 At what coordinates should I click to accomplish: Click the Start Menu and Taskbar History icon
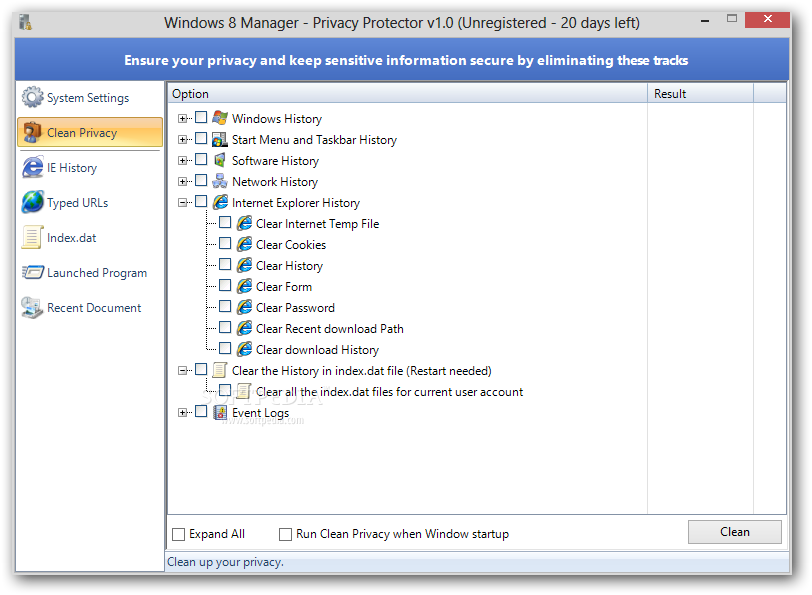click(x=220, y=139)
